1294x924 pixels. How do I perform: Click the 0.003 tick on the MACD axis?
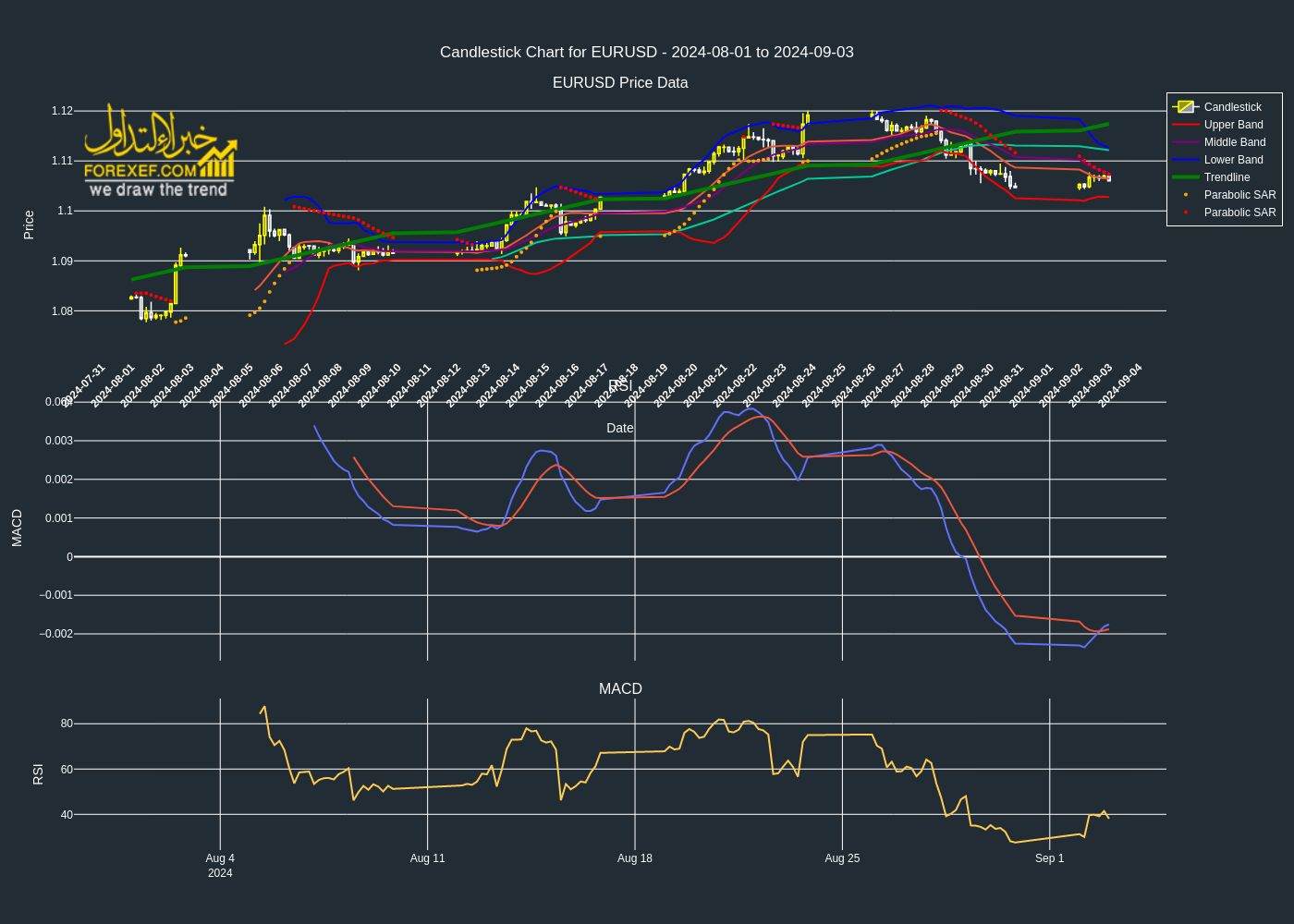coord(59,441)
